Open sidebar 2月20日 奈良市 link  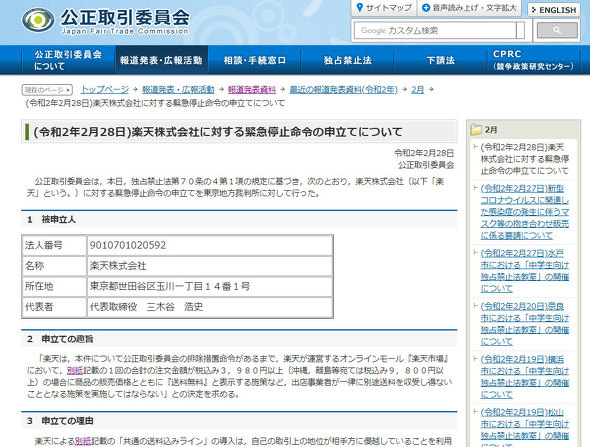(x=525, y=324)
